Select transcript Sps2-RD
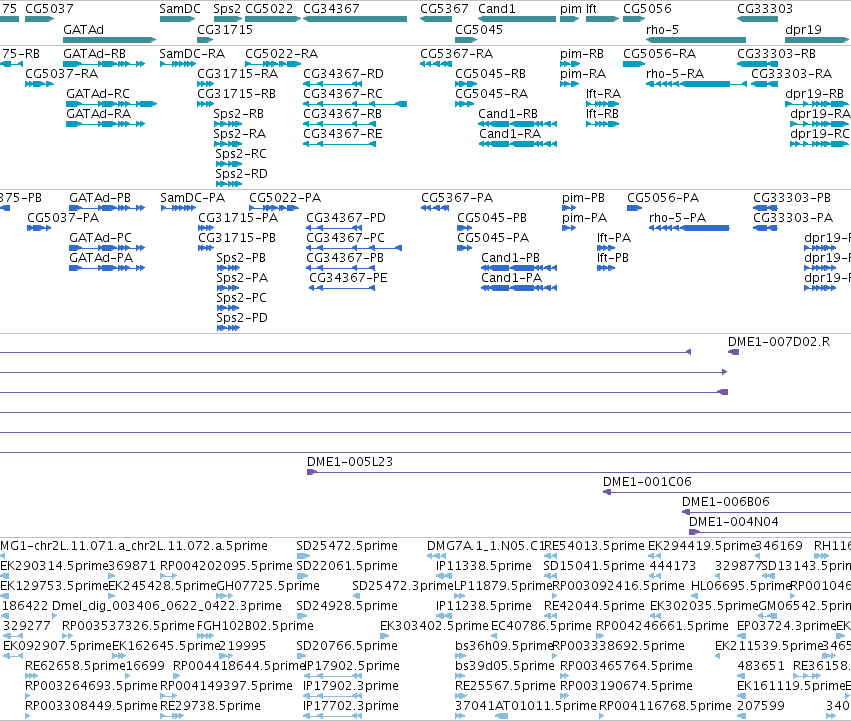This screenshot has height=721, width=851. click(x=228, y=184)
